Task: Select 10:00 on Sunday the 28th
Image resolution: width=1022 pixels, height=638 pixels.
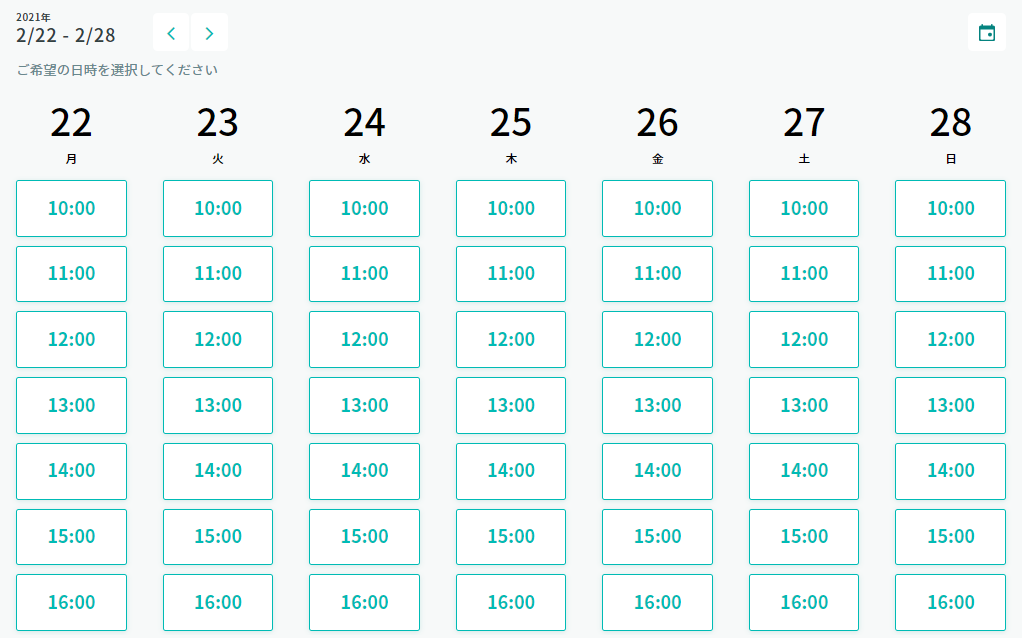Action: coord(950,208)
